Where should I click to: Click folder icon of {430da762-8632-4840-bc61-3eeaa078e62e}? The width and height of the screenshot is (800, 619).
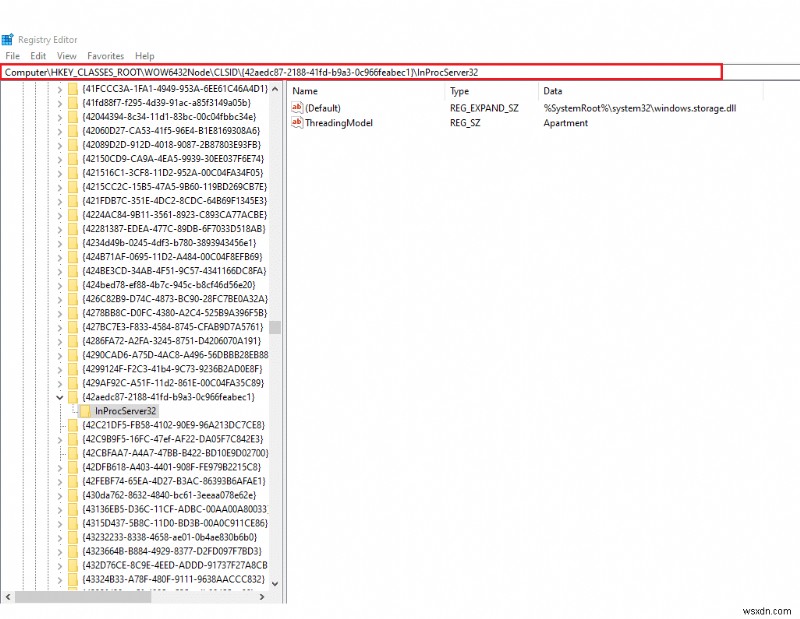tap(73, 495)
